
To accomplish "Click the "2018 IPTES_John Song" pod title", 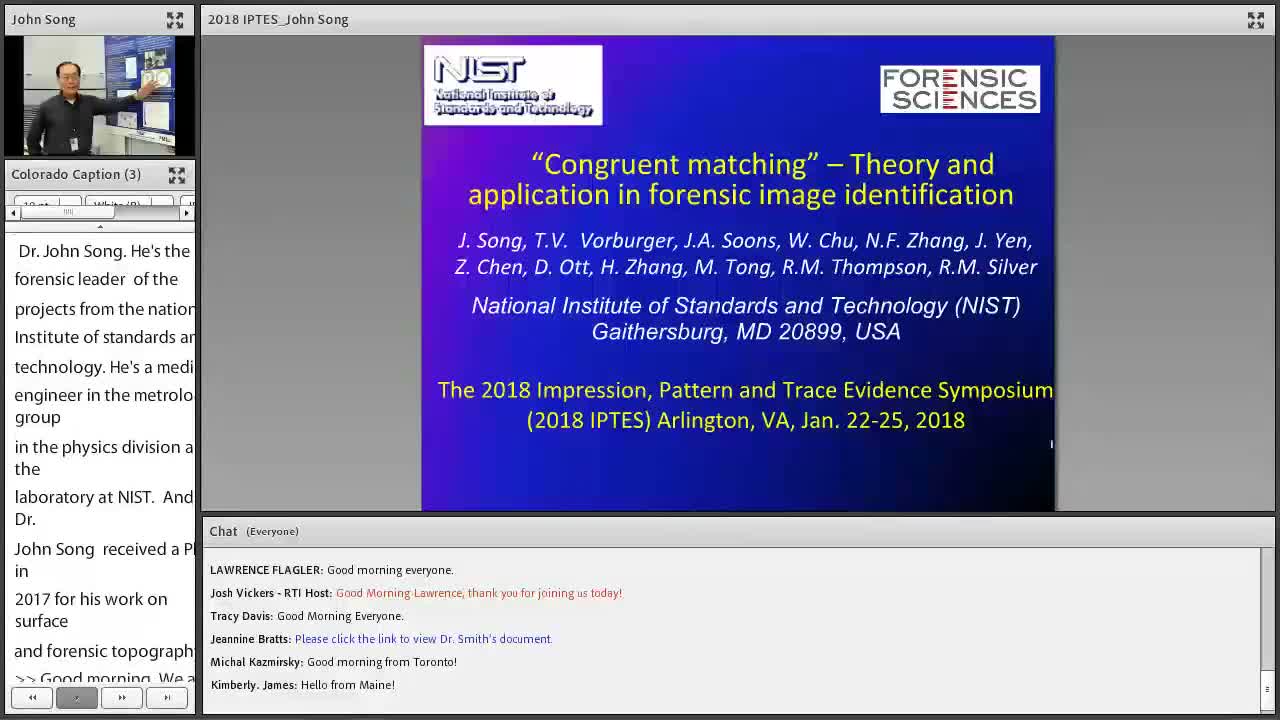I will point(278,20).
